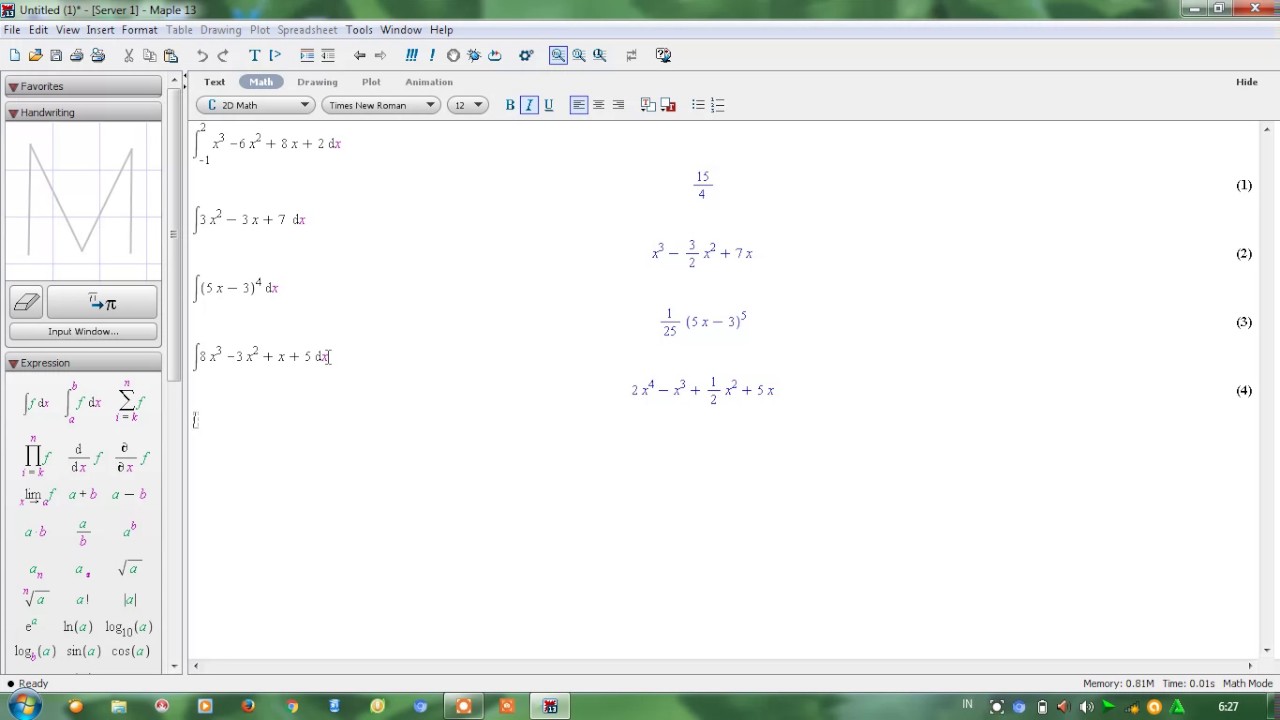This screenshot has width=1280, height=720.
Task: Go forward with right arrow icon
Action: coord(380,55)
